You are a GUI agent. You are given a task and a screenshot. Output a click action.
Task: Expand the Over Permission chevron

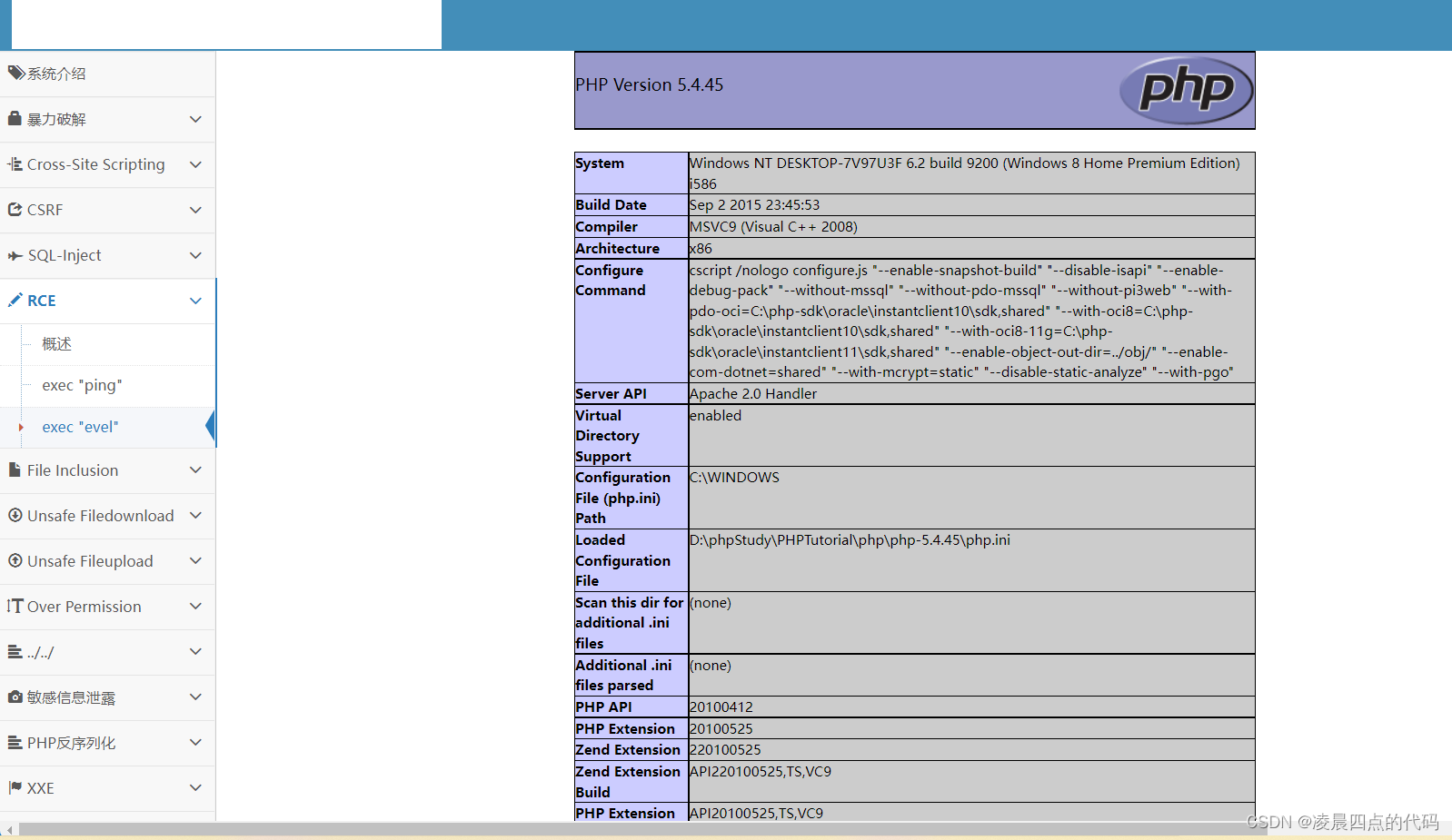click(x=195, y=606)
